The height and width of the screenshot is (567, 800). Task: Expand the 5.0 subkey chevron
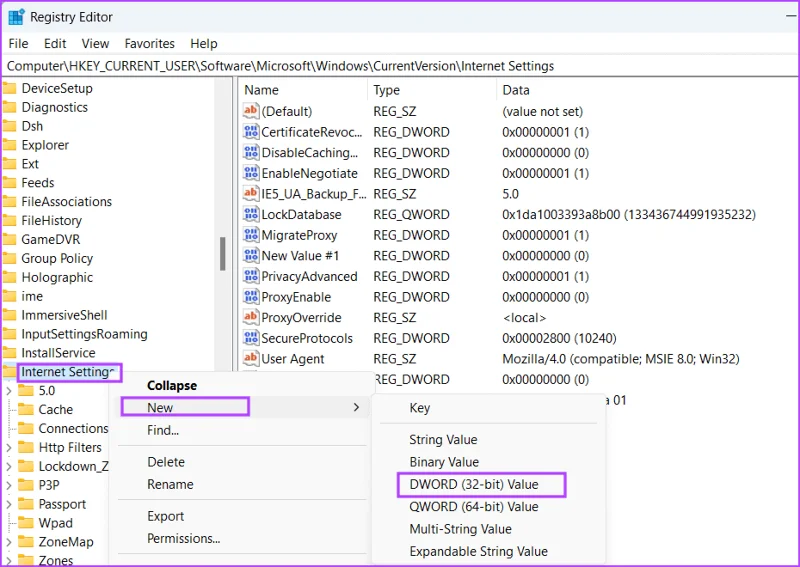[x=9, y=391]
